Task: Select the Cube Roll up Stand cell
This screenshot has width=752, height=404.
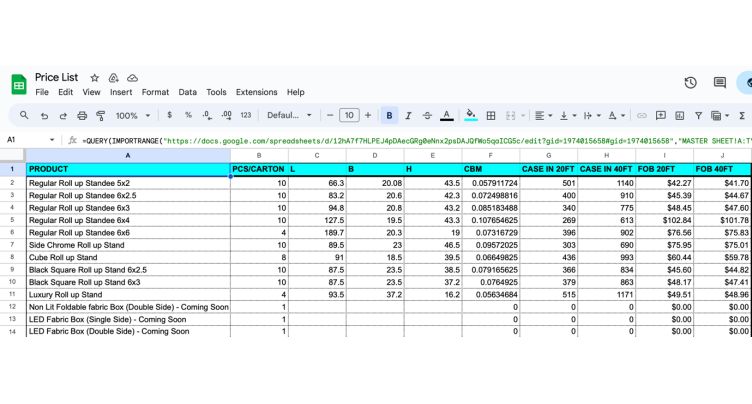Action: click(x=128, y=258)
